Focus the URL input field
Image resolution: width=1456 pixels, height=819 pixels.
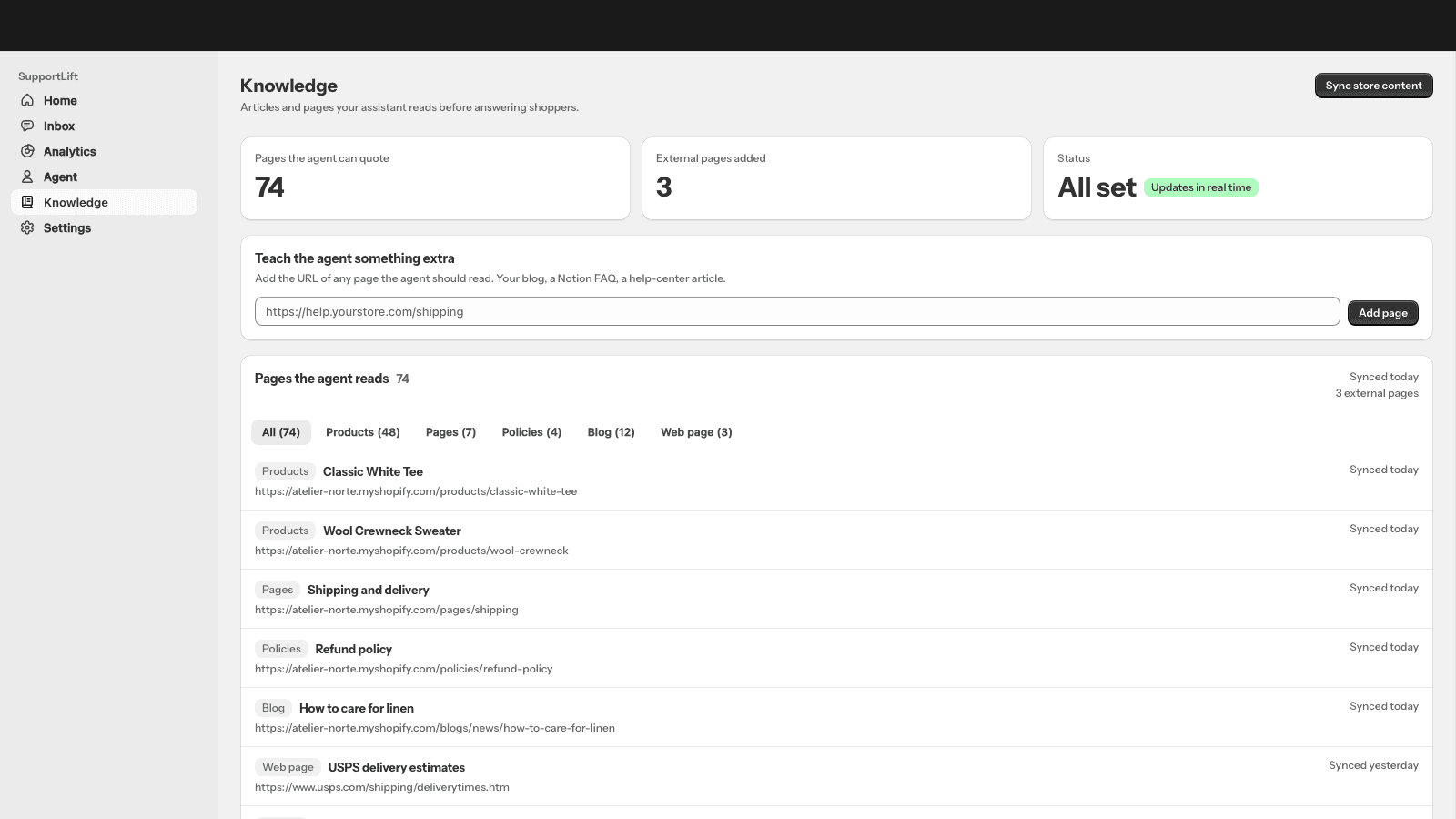(797, 311)
